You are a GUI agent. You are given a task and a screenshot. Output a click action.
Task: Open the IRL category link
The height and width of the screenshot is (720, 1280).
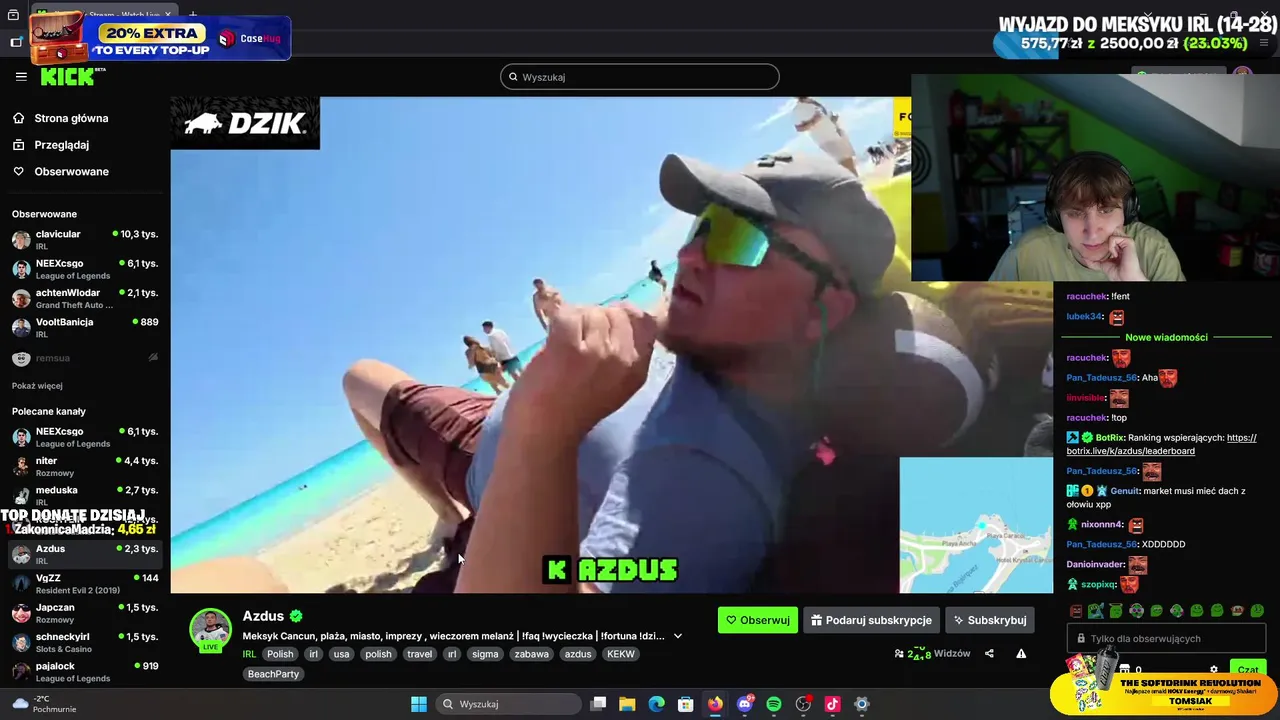(249, 654)
